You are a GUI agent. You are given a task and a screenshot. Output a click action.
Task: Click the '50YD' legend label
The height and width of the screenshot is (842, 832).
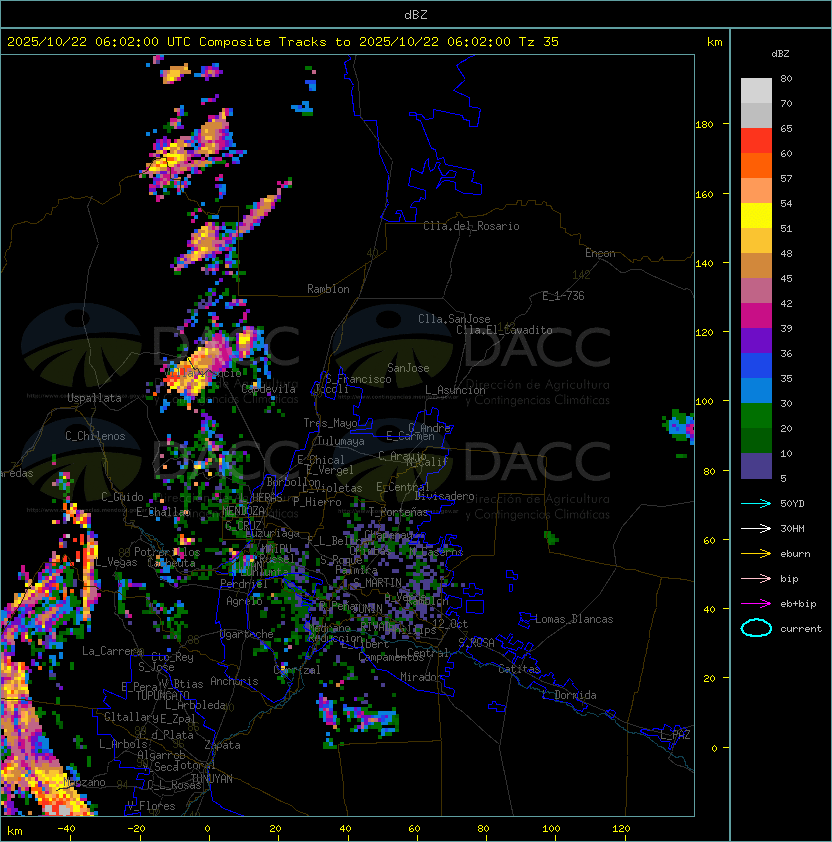point(792,503)
